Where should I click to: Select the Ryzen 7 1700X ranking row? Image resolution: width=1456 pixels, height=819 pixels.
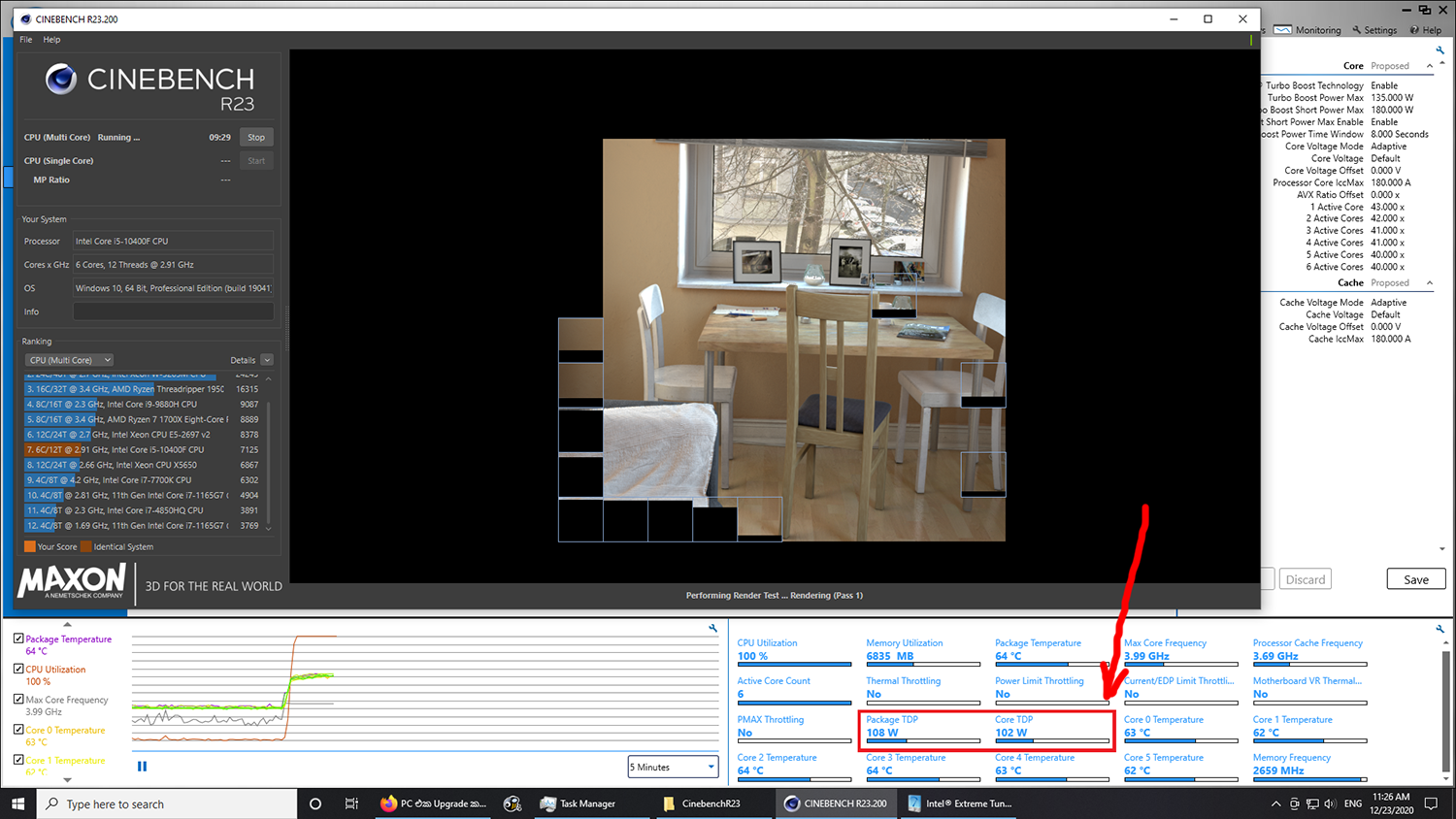pyautogui.click(x=142, y=419)
